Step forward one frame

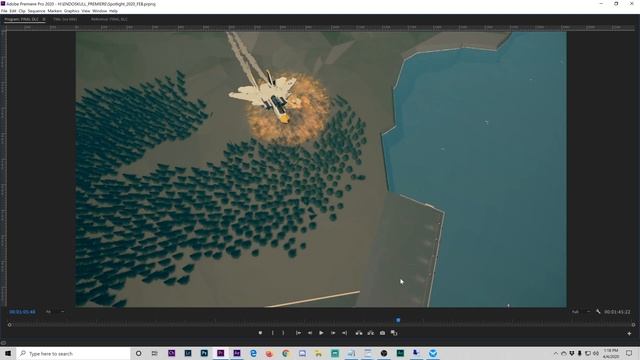(x=333, y=333)
